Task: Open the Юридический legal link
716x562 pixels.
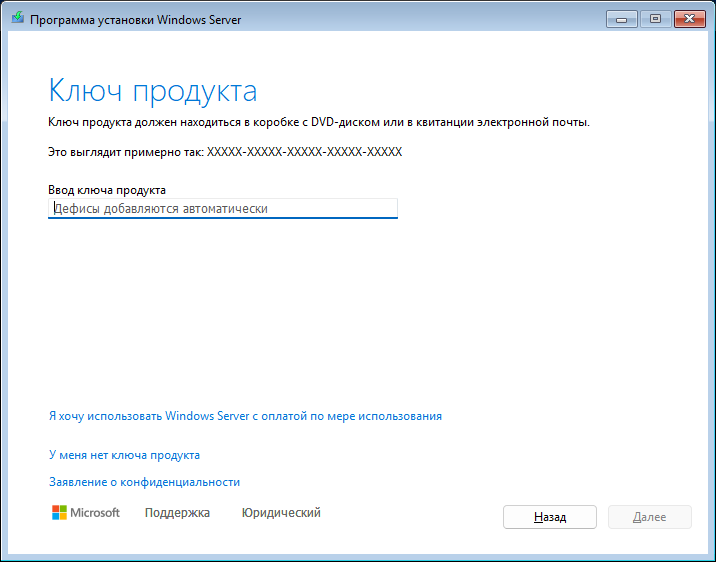Action: (281, 513)
